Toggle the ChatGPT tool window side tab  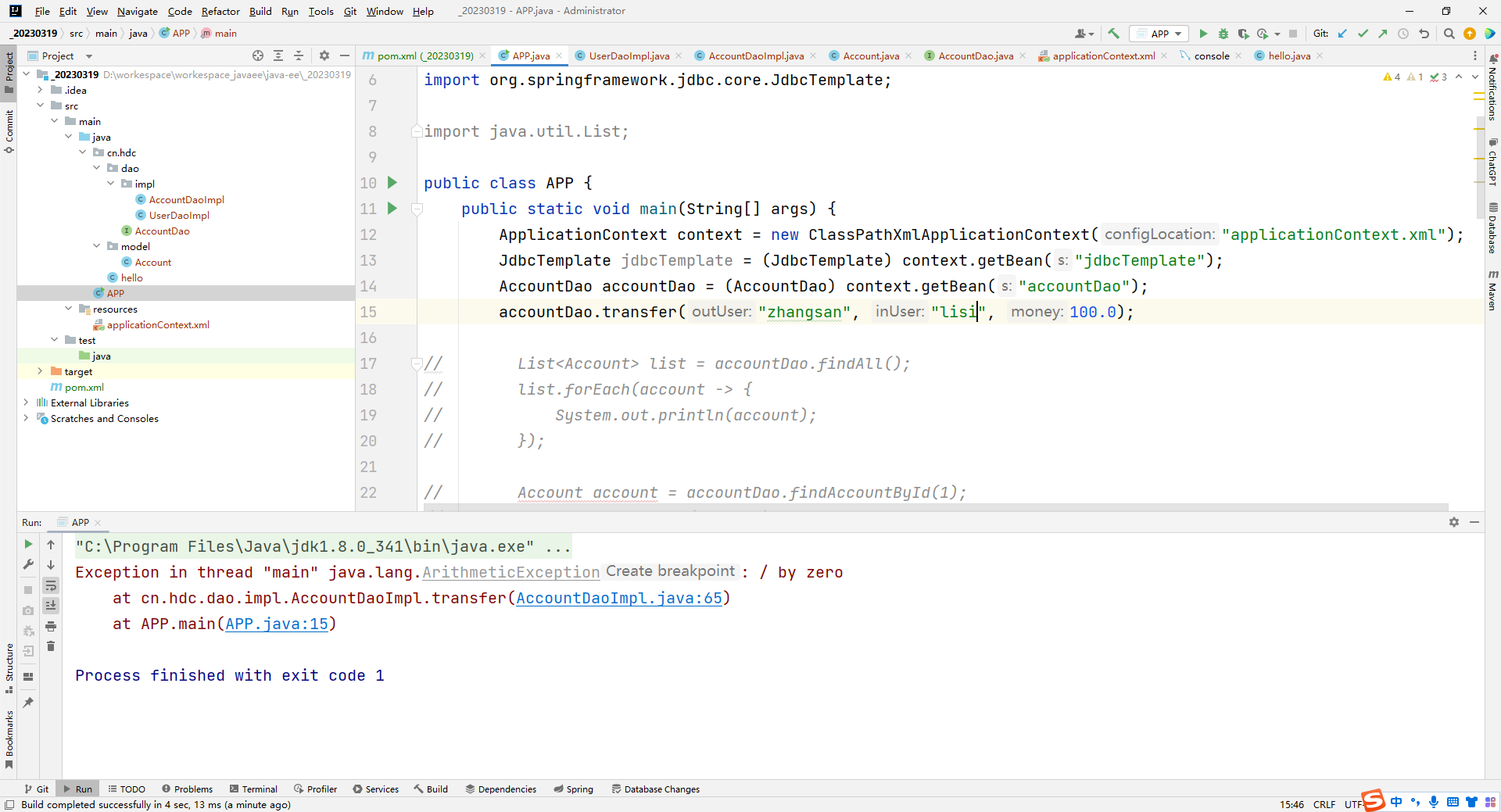click(x=1492, y=162)
